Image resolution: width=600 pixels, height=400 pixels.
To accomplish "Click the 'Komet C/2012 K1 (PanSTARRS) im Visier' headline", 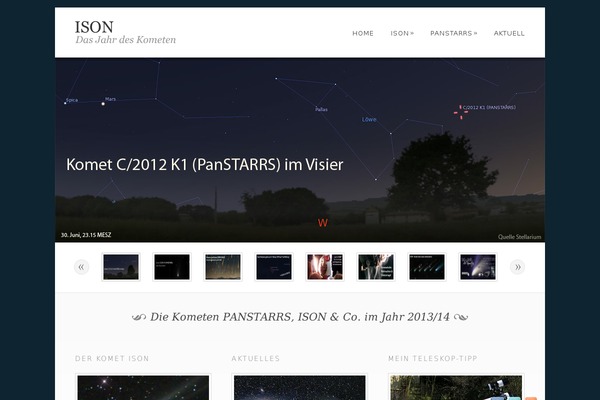I will (x=205, y=165).
